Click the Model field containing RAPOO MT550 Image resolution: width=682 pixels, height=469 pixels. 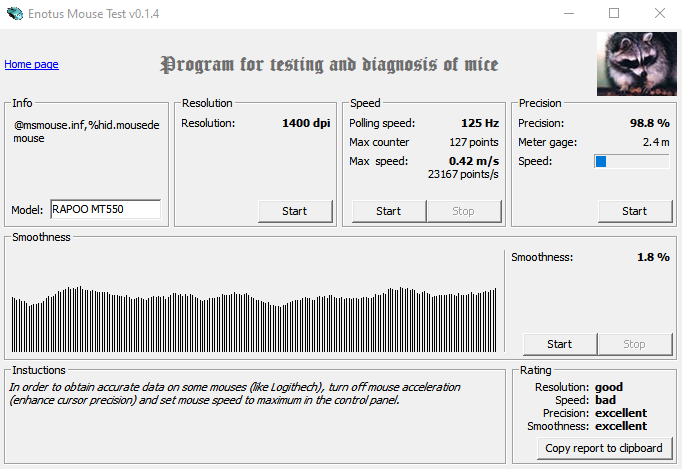pos(105,209)
